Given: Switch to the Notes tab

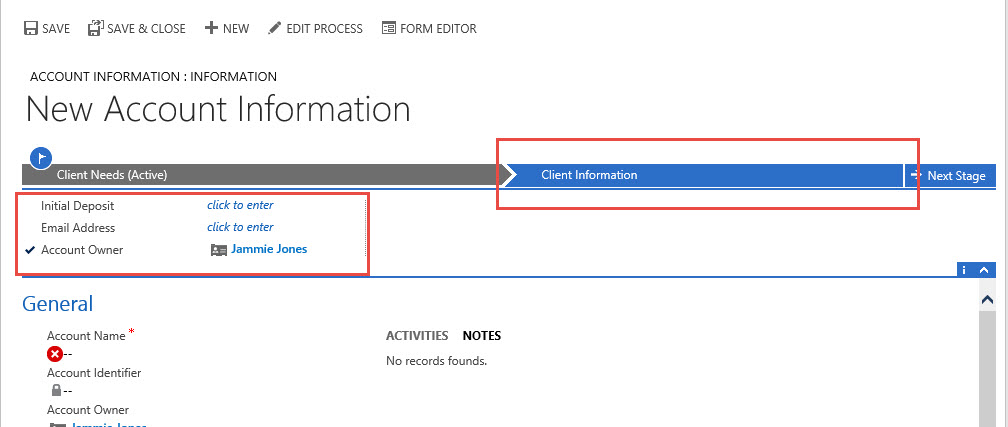Looking at the screenshot, I should coord(481,336).
